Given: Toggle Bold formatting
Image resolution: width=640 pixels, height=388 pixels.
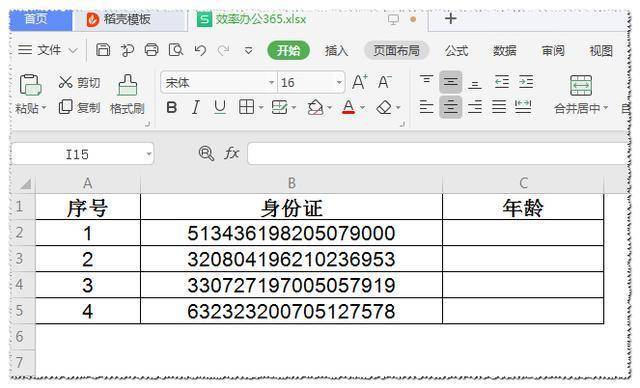Looking at the screenshot, I should pyautogui.click(x=172, y=108).
